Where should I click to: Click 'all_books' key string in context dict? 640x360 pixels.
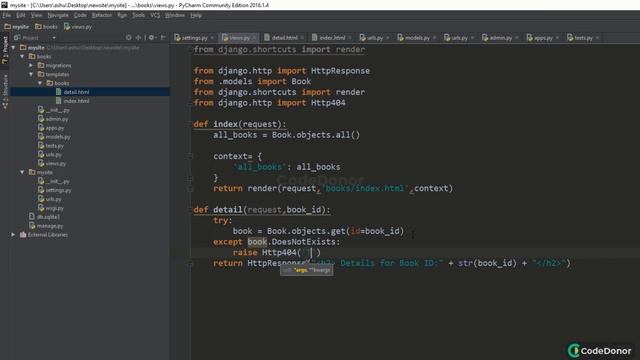pyautogui.click(x=259, y=167)
